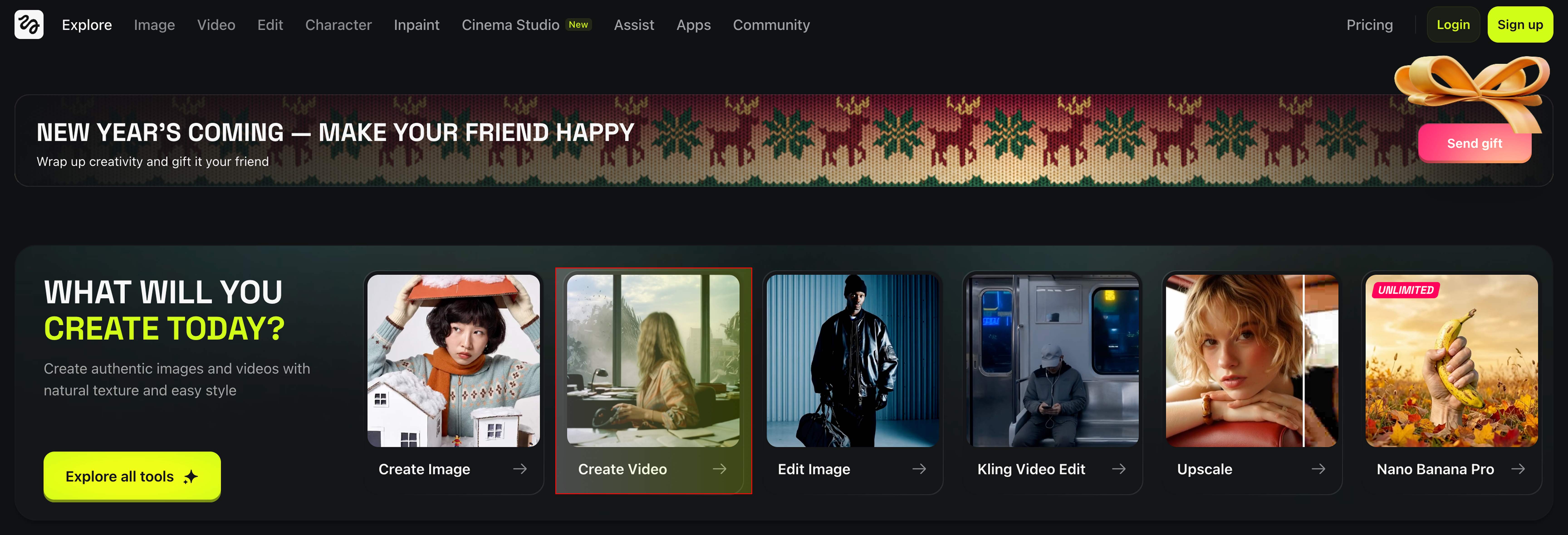Click the Sign up button
The height and width of the screenshot is (535, 1568).
tap(1520, 24)
